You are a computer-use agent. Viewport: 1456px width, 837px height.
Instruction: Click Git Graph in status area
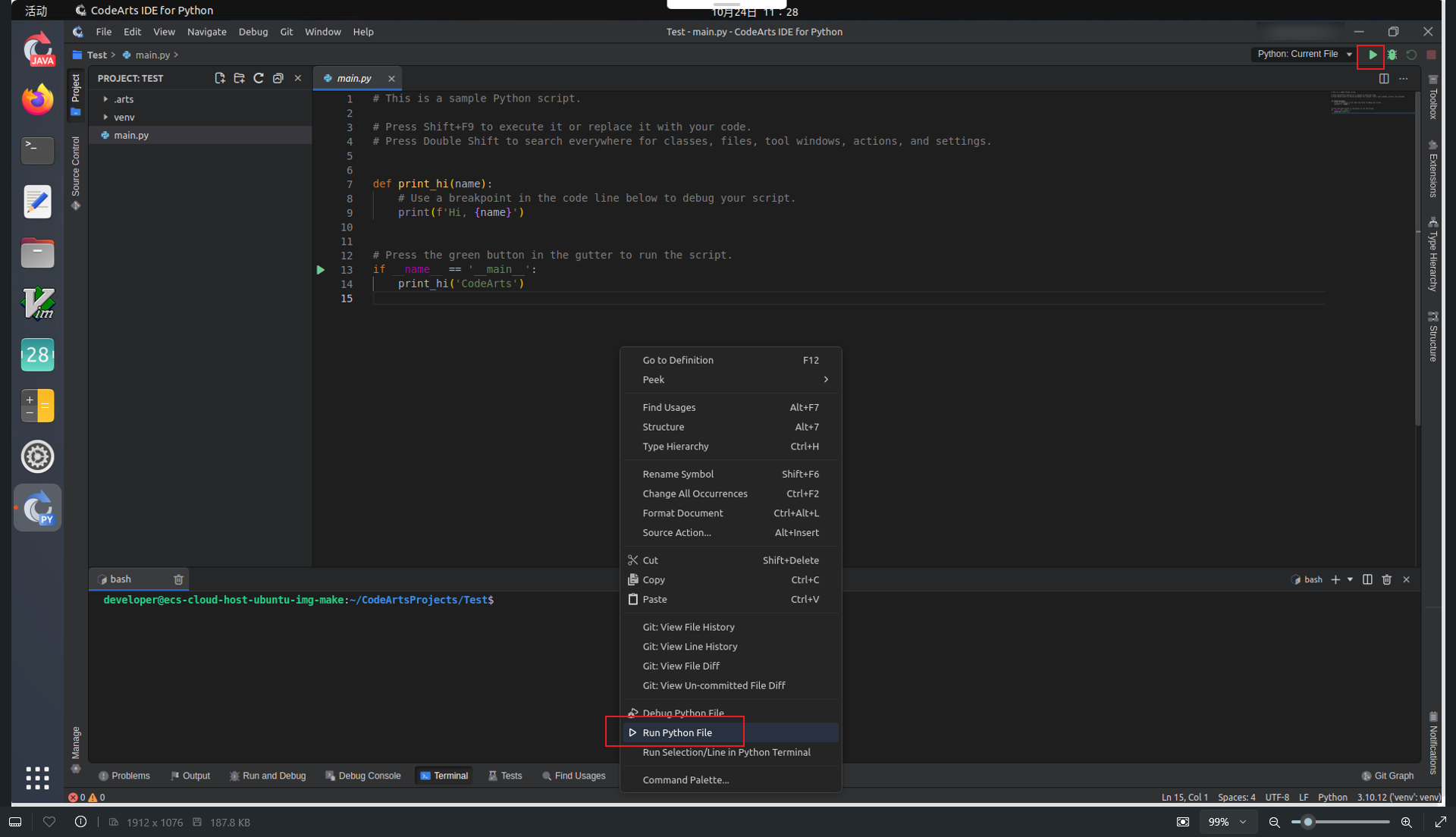(1388, 776)
